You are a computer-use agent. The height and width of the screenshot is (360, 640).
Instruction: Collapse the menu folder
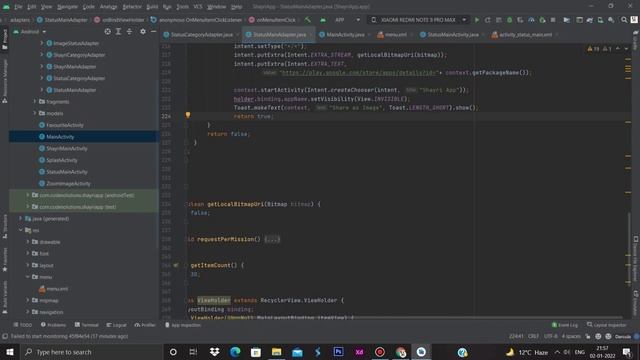28,277
